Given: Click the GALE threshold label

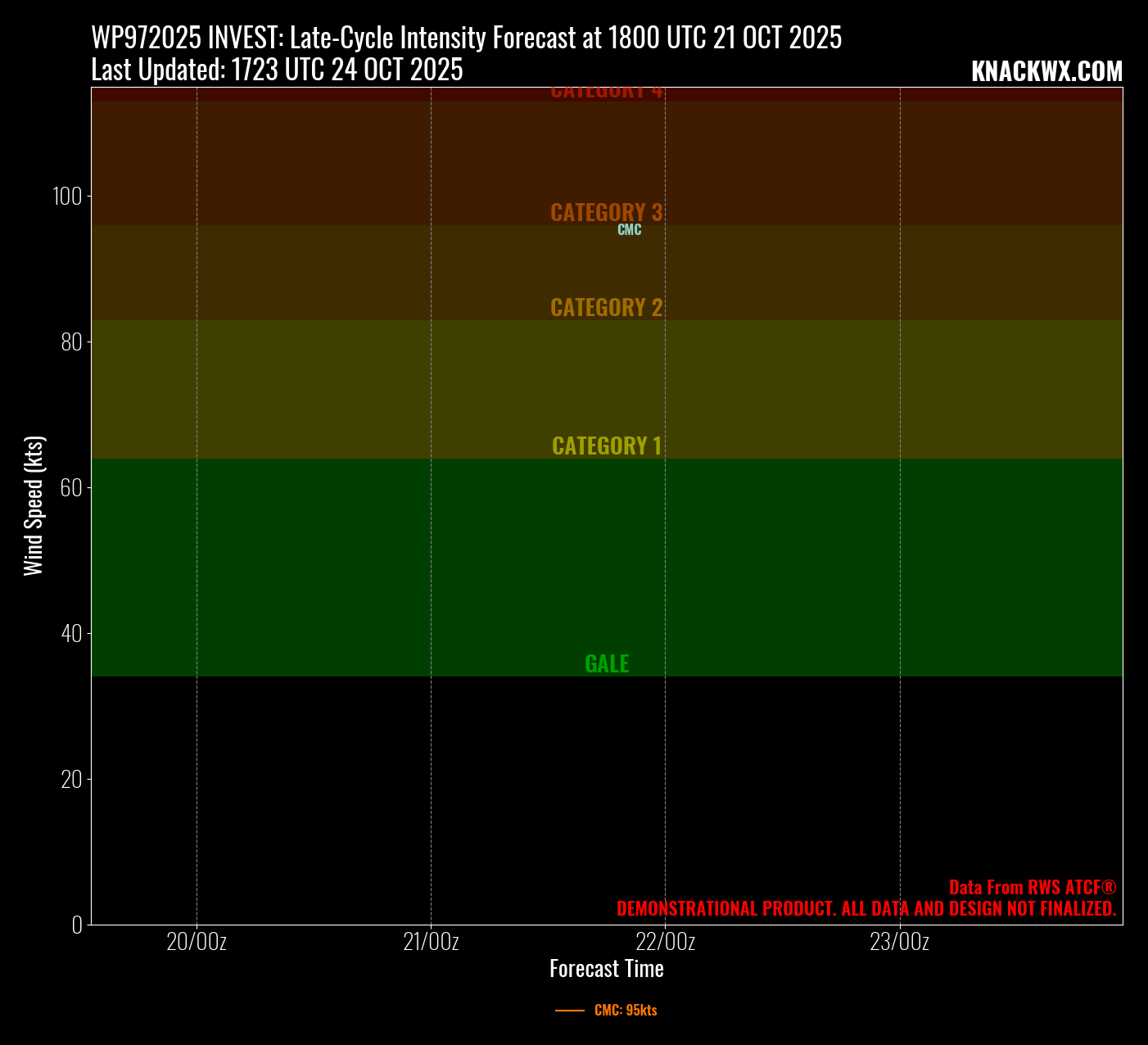Looking at the screenshot, I should click(607, 664).
